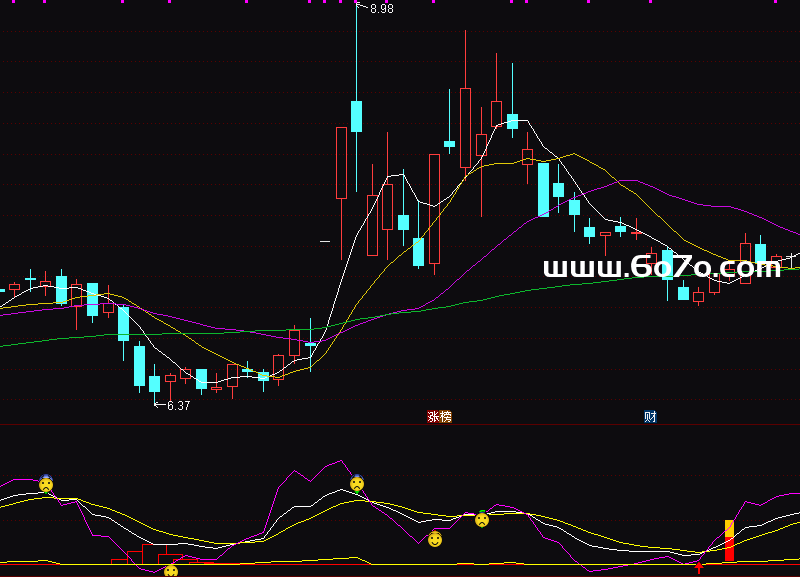This screenshot has width=800, height=577.
Task: Click the 8.98 high price label
Action: 381,9
